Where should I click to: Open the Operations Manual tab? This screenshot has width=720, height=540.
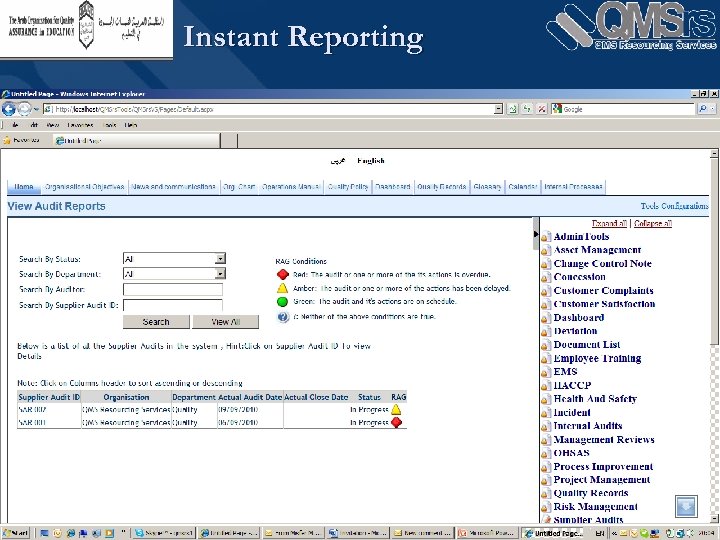click(x=291, y=187)
